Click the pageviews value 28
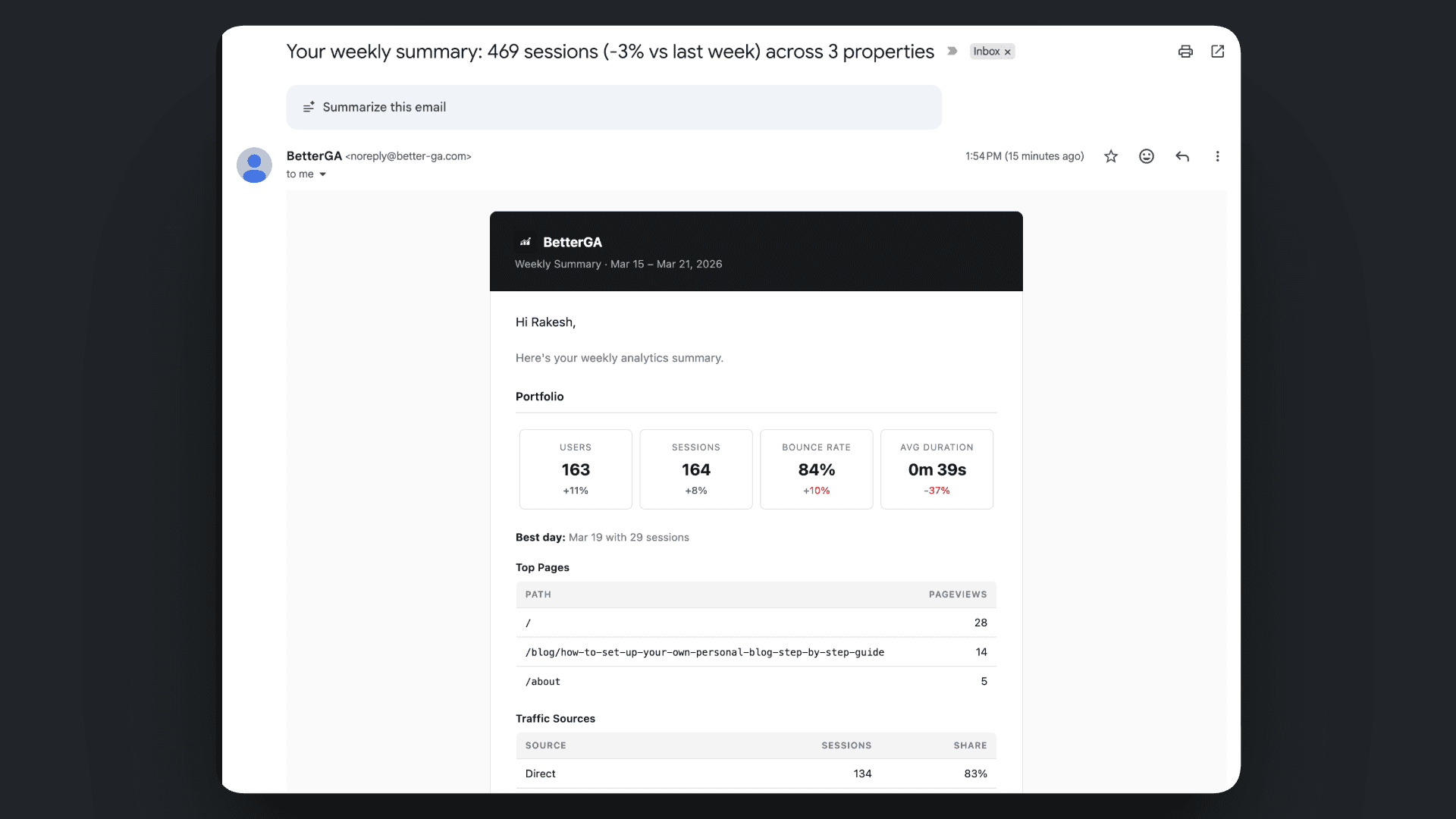Viewport: 1456px width, 819px height. coord(981,623)
